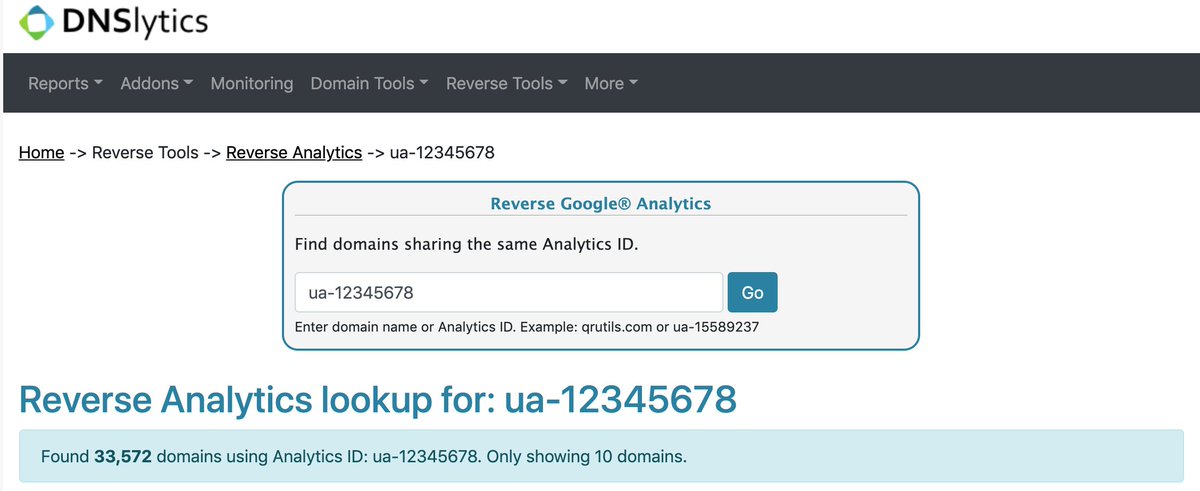
Task: Click the Go button
Action: tap(752, 292)
